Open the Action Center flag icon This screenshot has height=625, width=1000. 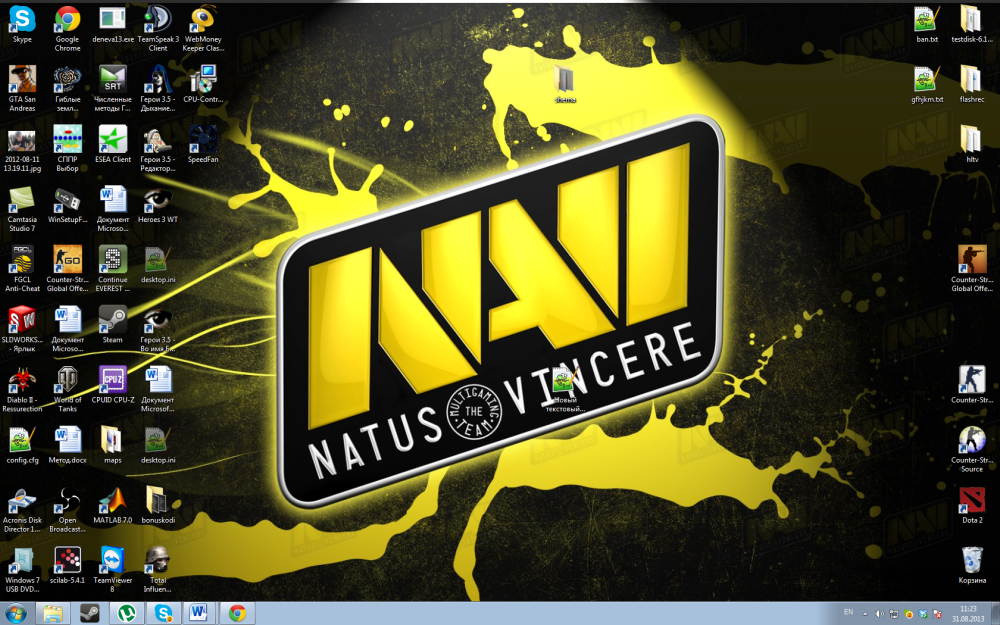click(x=938, y=614)
